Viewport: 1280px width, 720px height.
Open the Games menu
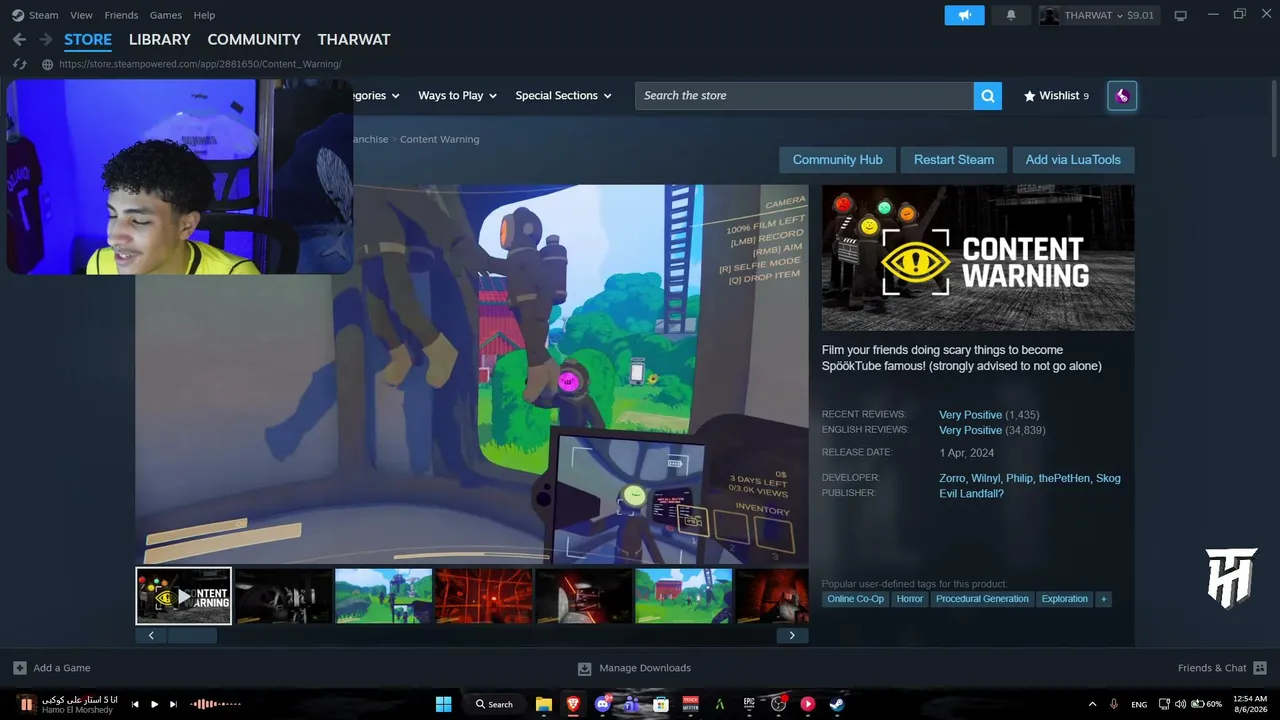click(166, 15)
